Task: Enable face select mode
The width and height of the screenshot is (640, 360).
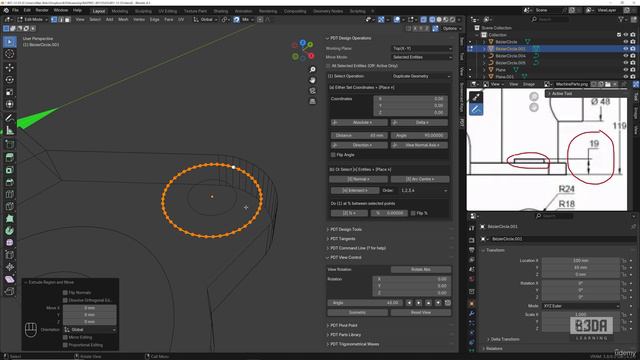Action: (x=68, y=19)
